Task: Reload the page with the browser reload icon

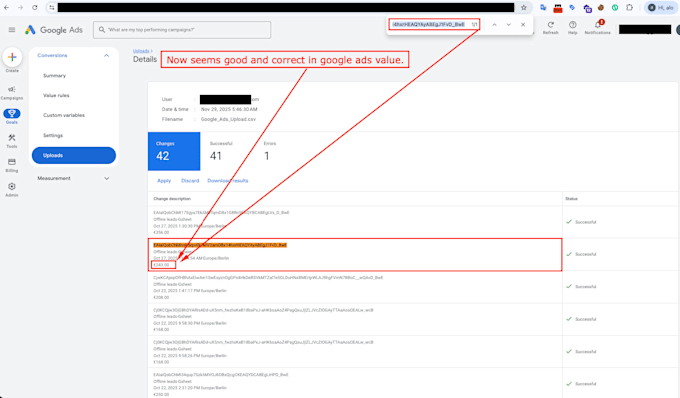Action: pyautogui.click(x=35, y=7)
